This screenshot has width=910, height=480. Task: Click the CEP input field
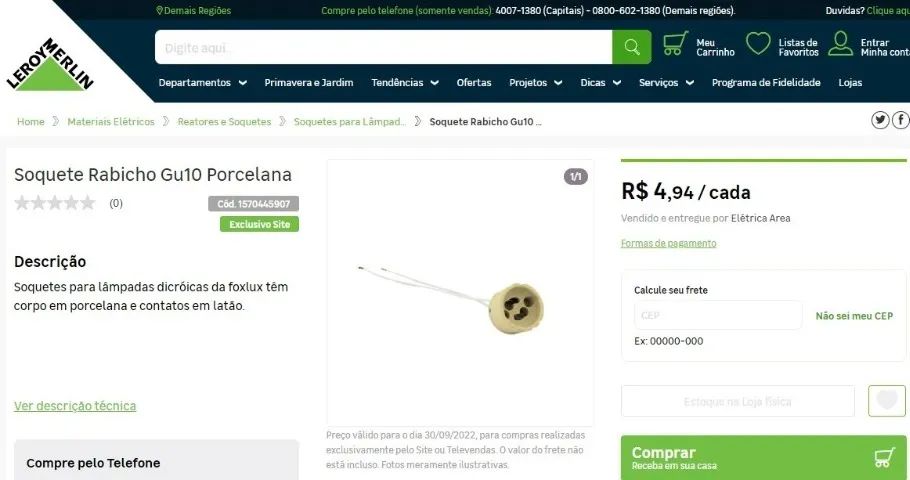click(x=718, y=315)
